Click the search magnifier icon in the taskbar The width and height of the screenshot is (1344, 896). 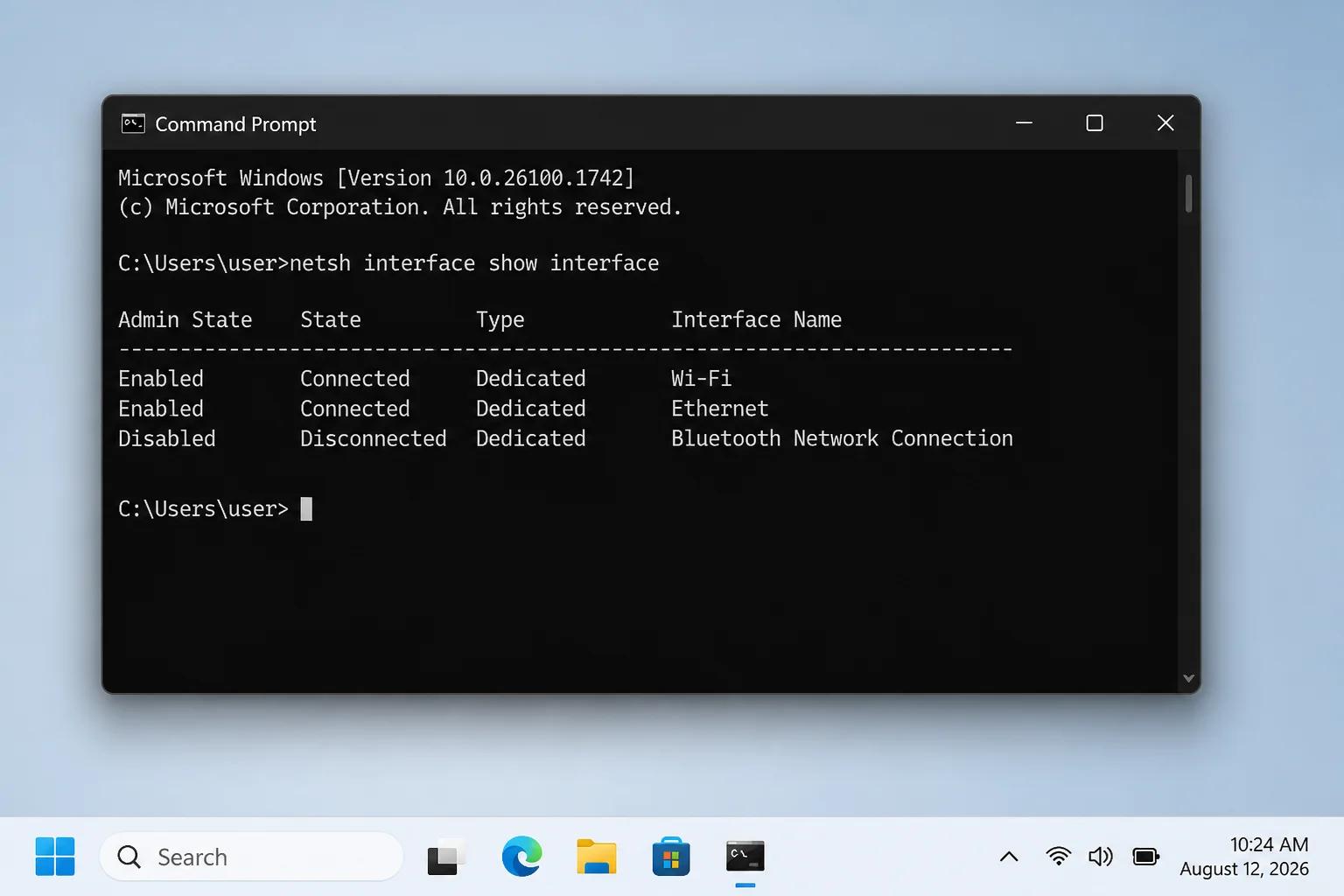click(x=129, y=857)
